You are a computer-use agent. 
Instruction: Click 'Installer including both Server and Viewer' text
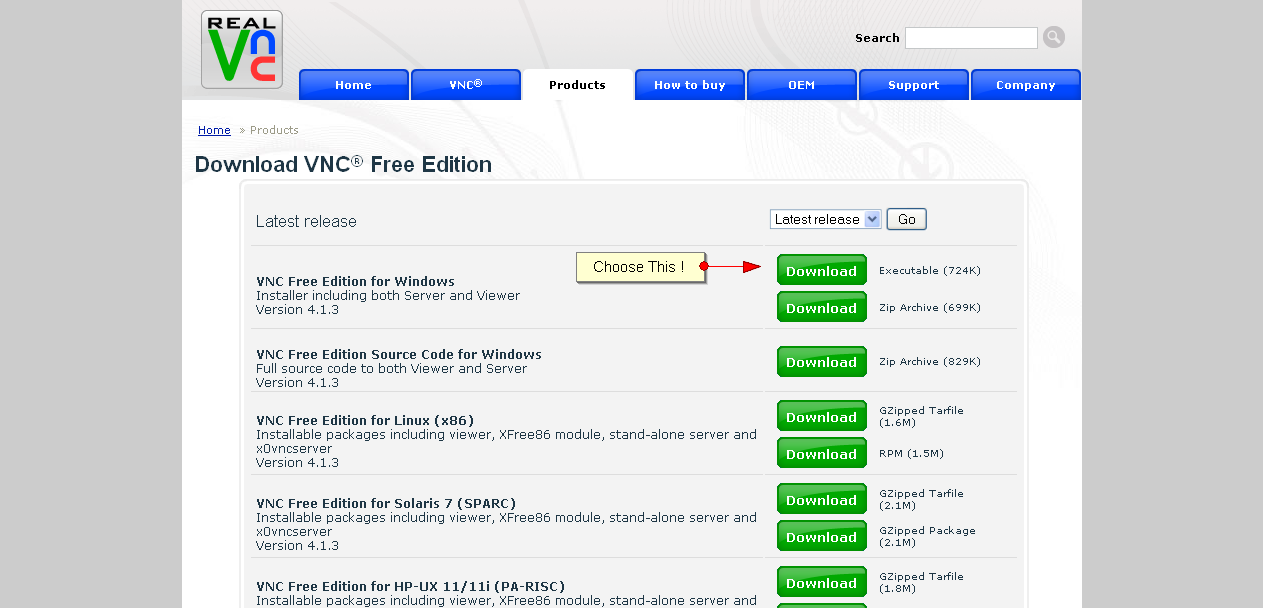click(388, 296)
